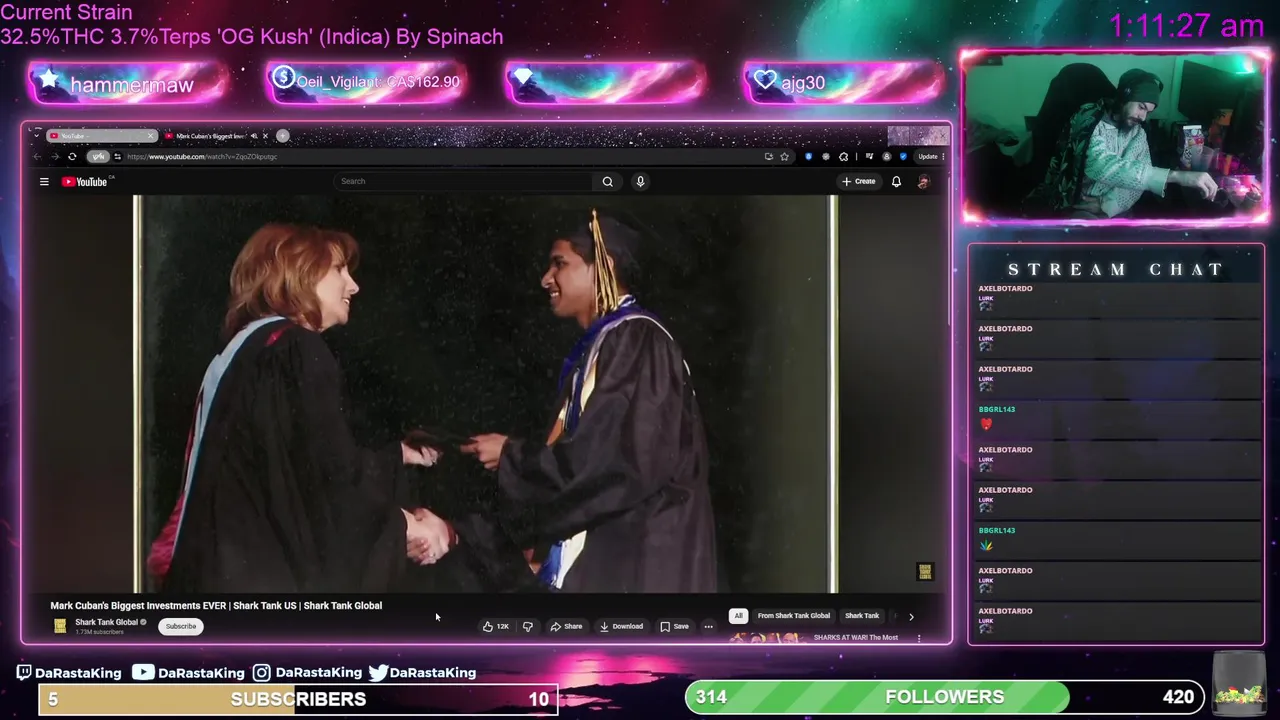Click the 1.73M subscribers count text
Image resolution: width=1280 pixels, height=720 pixels.
99,632
